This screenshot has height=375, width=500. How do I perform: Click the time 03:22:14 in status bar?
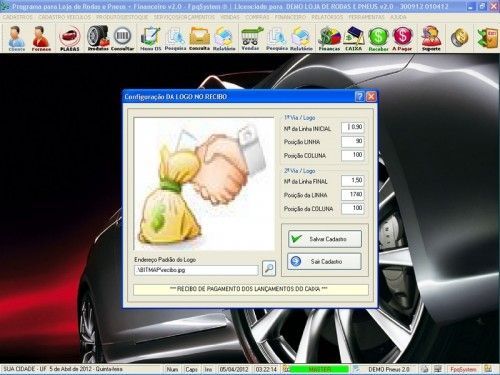coord(266,369)
